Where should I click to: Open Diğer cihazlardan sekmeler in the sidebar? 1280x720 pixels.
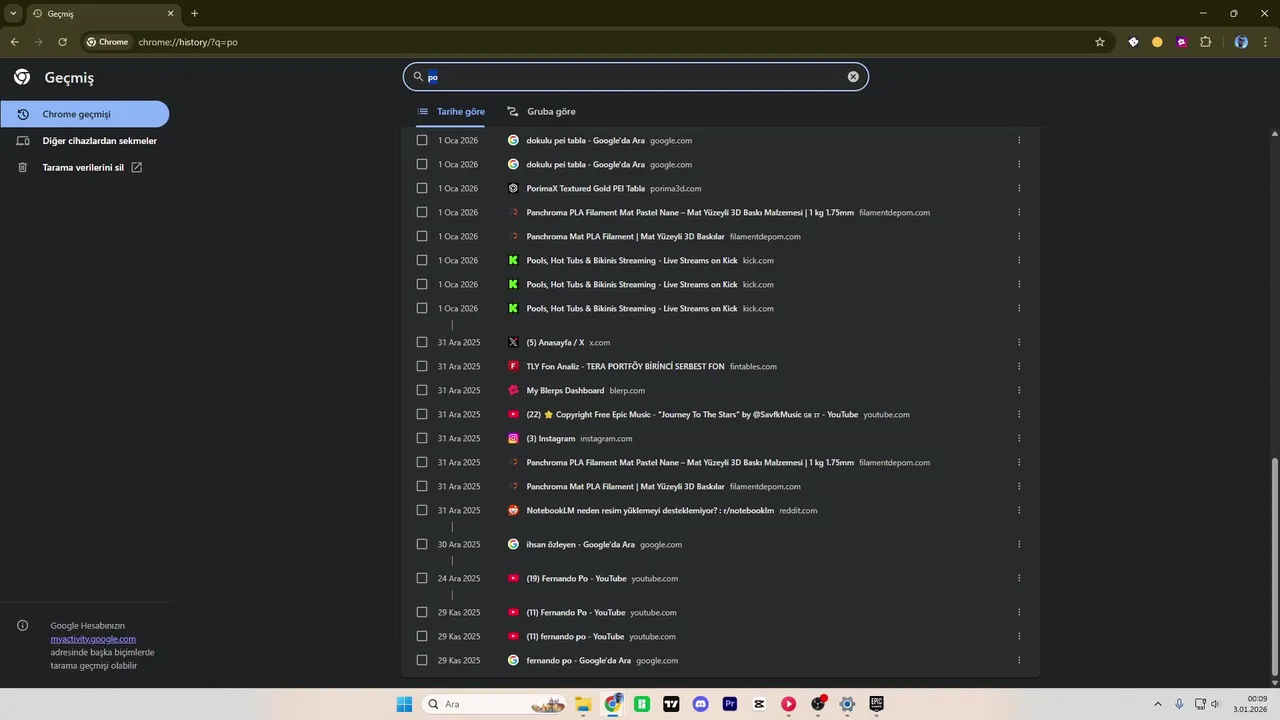[85, 141]
